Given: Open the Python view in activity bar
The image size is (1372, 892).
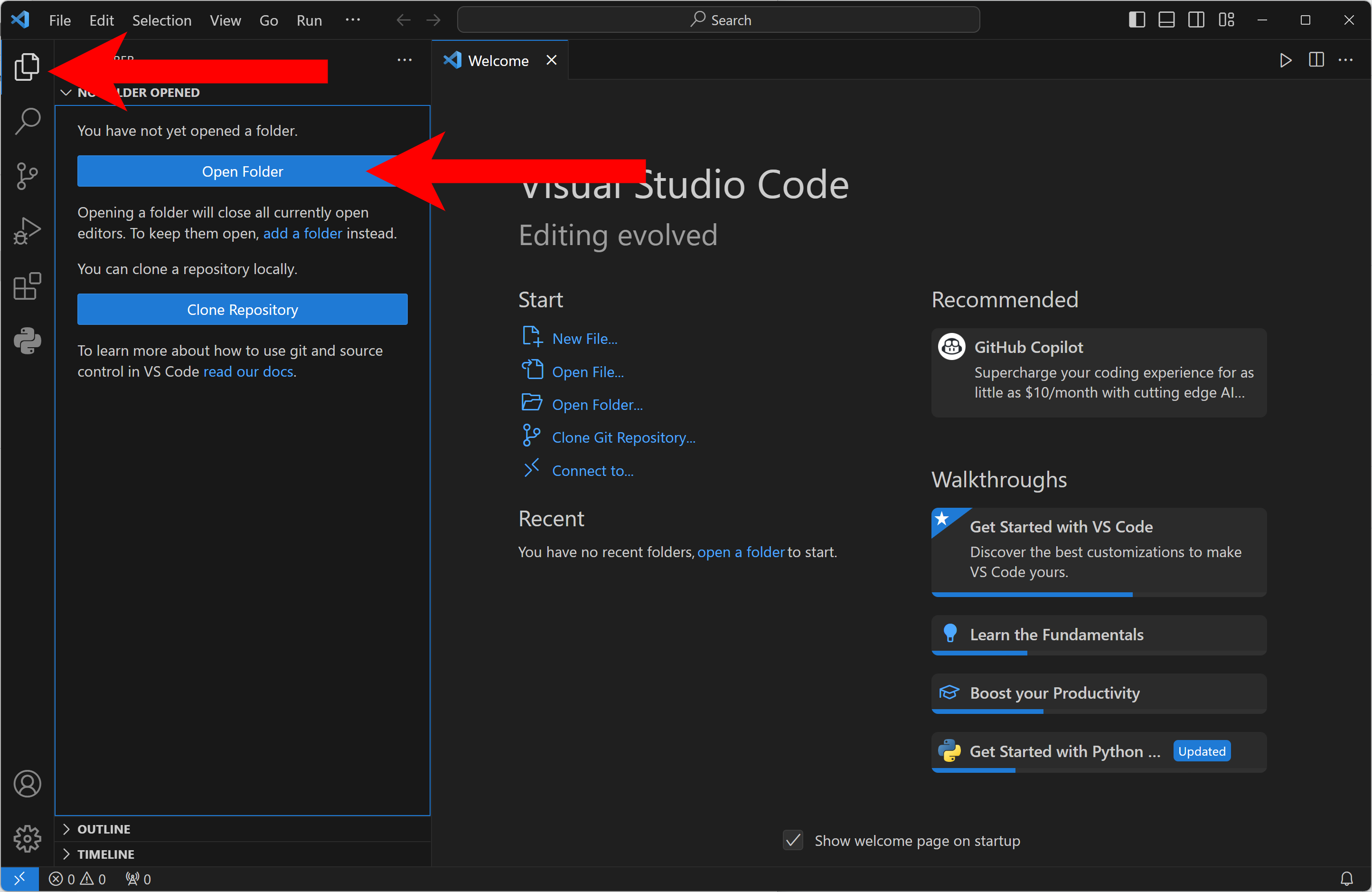Looking at the screenshot, I should (27, 341).
